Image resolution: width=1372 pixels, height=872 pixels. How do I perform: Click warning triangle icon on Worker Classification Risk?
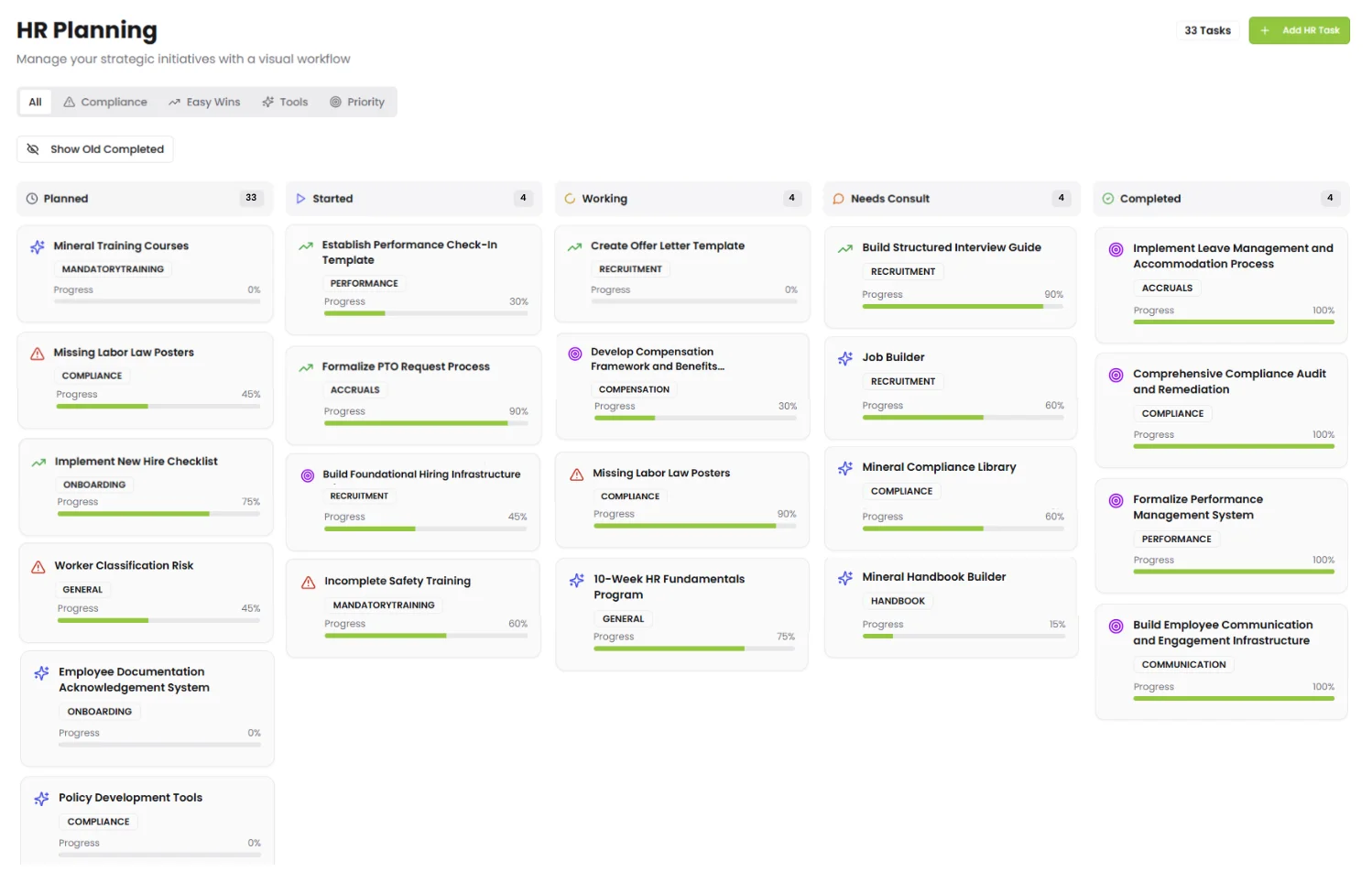point(38,567)
